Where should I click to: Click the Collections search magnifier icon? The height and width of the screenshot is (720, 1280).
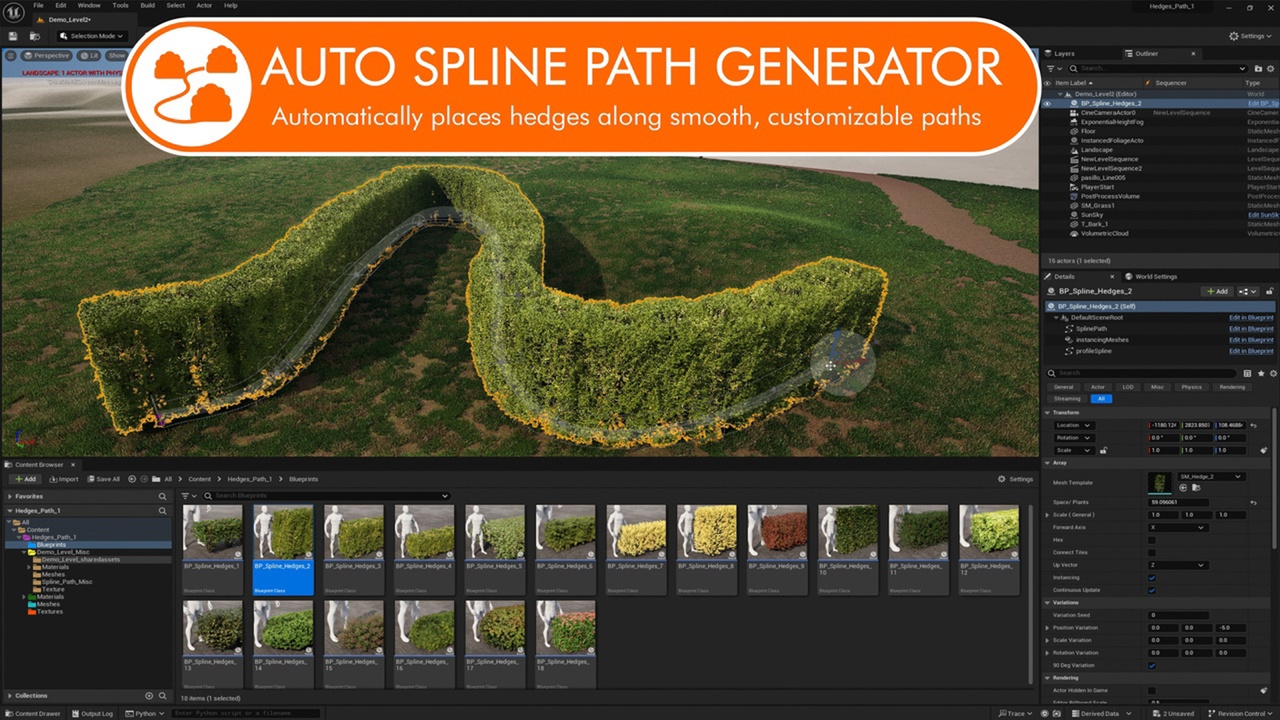click(x=163, y=696)
